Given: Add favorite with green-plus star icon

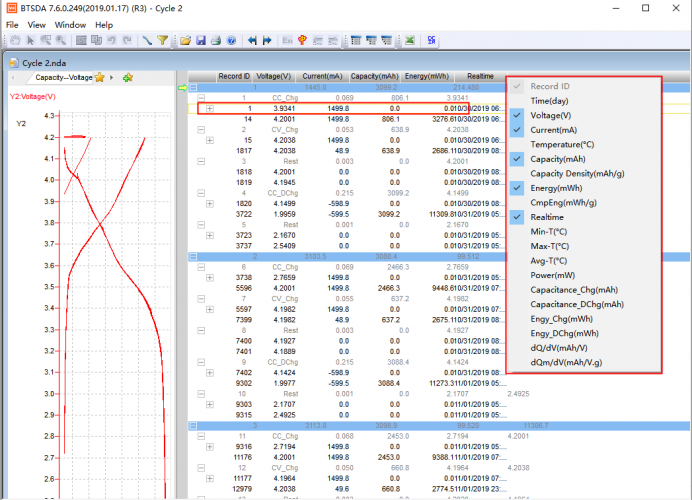Looking at the screenshot, I should (x=128, y=78).
